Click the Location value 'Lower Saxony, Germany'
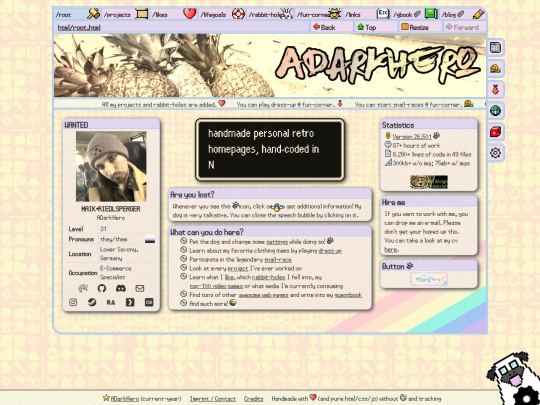Viewport: 540px width, 405px height. tap(119, 254)
